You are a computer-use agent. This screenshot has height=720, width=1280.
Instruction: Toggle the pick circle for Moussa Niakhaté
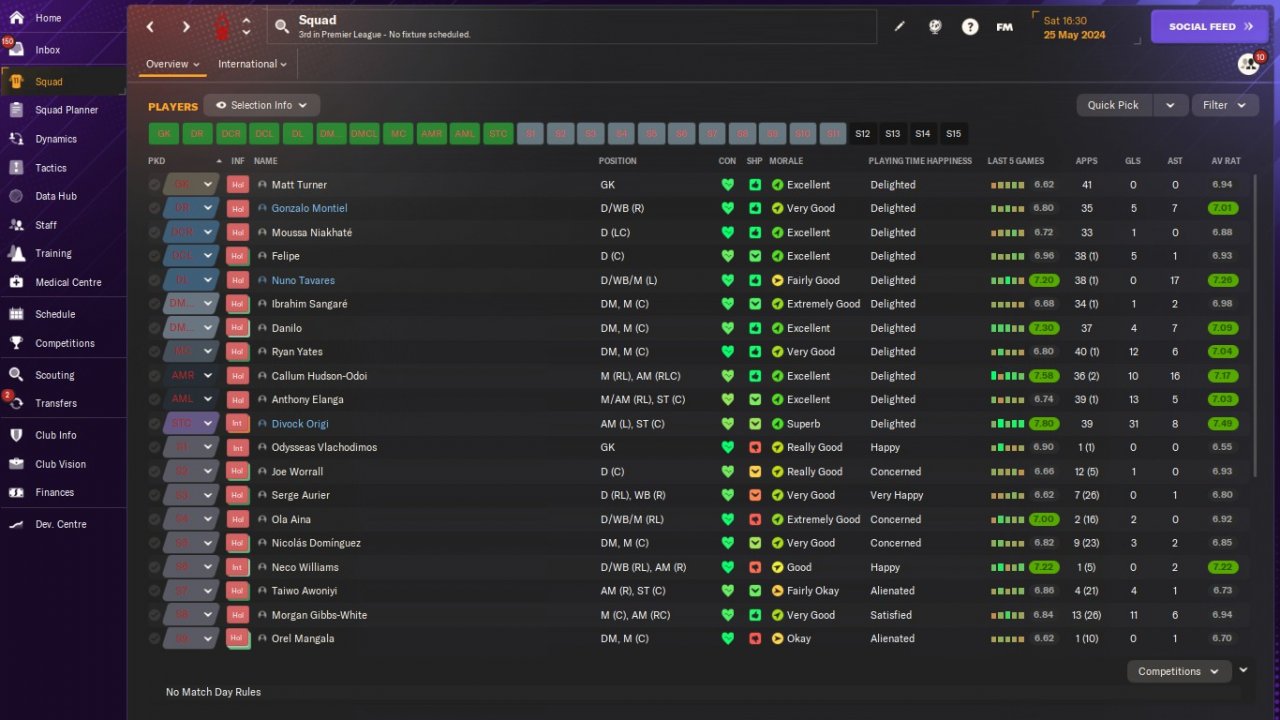(154, 233)
